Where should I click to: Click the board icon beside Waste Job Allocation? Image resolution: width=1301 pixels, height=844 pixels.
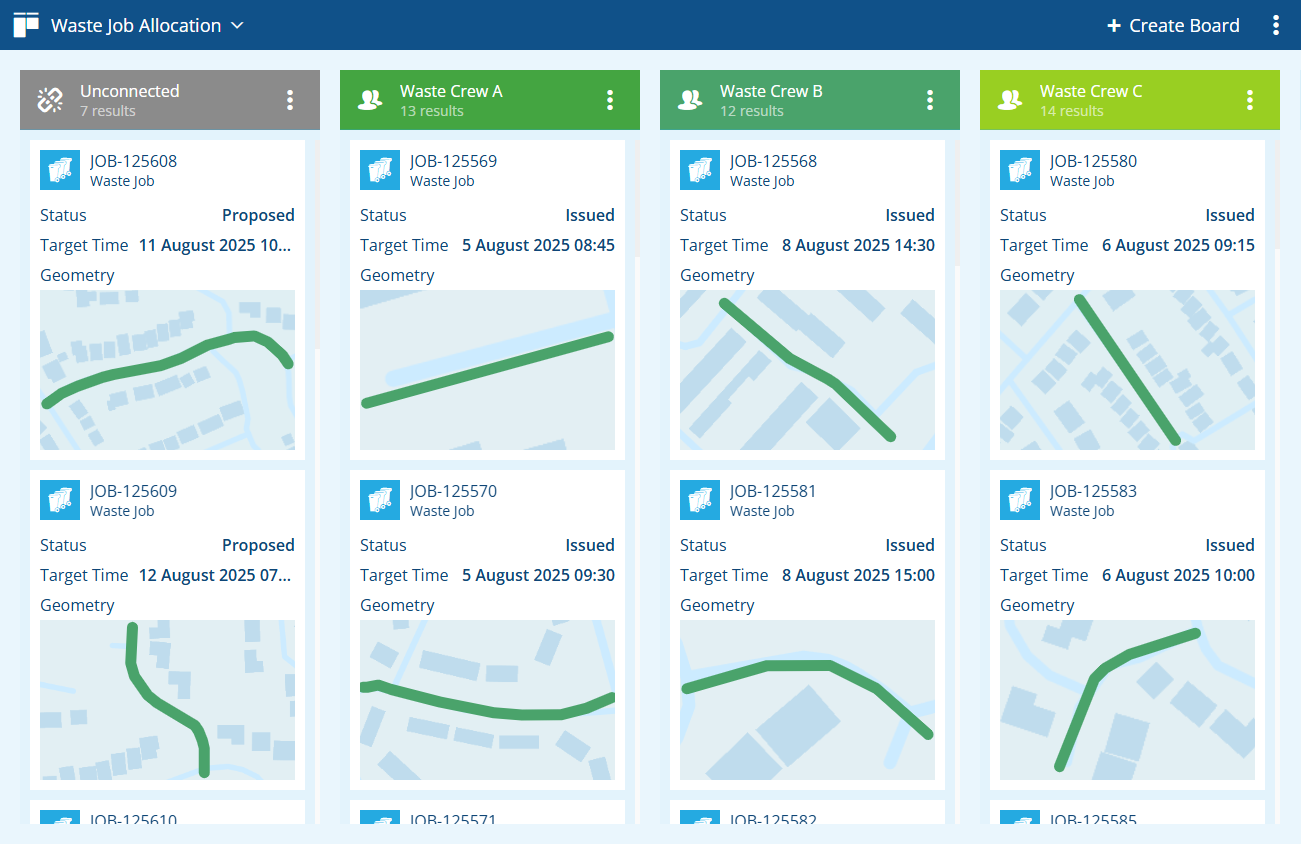pos(26,25)
